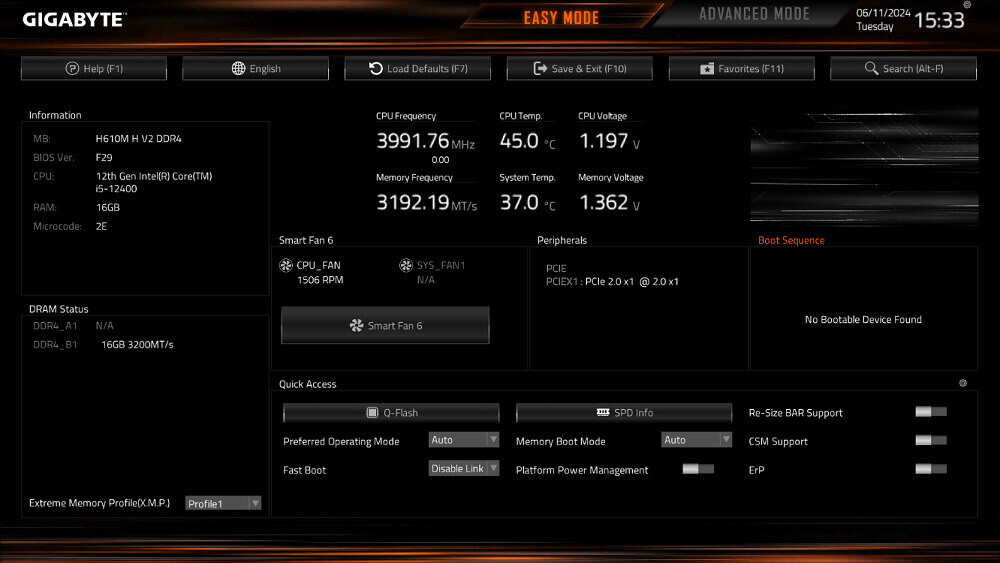The width and height of the screenshot is (1000, 563).
Task: Click the DDR4_A1 N/A entry
Action: click(x=73, y=326)
